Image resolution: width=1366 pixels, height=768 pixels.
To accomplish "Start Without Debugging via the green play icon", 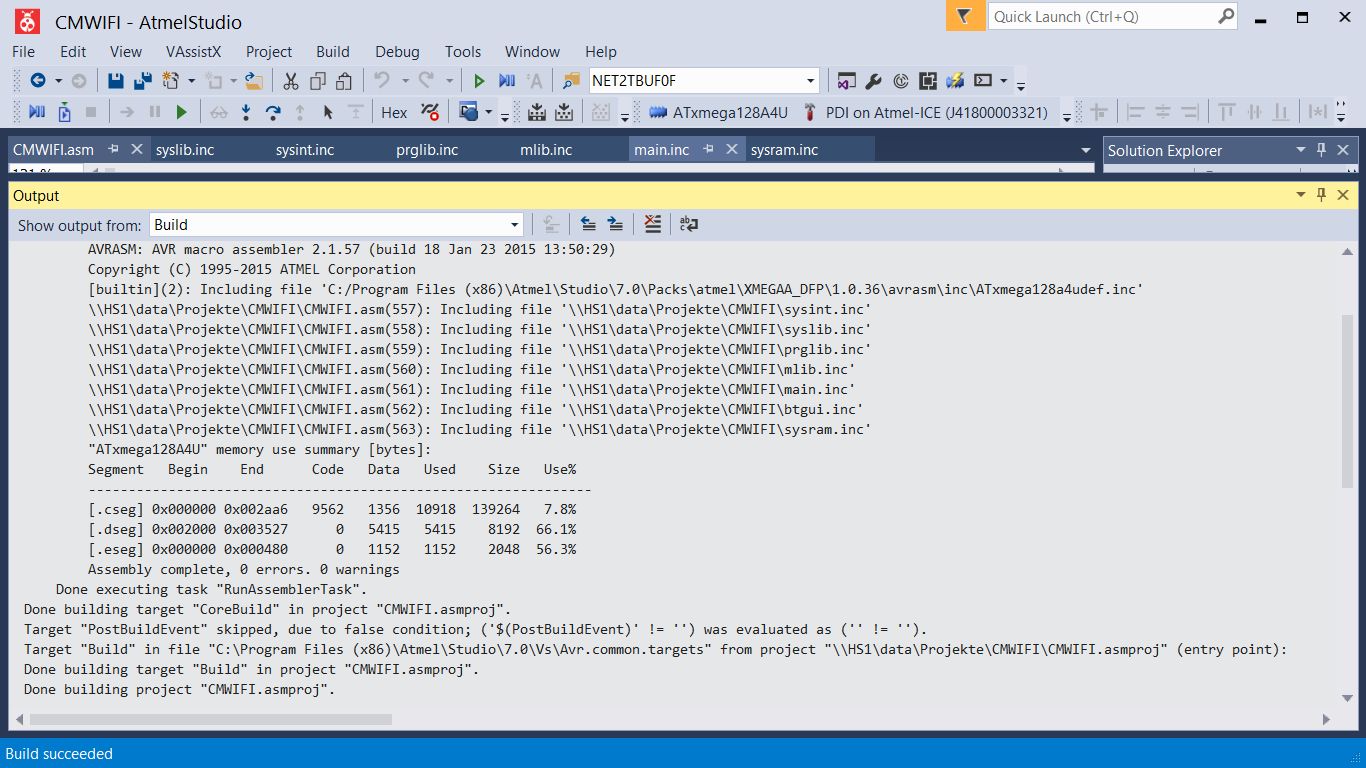I will tap(479, 81).
